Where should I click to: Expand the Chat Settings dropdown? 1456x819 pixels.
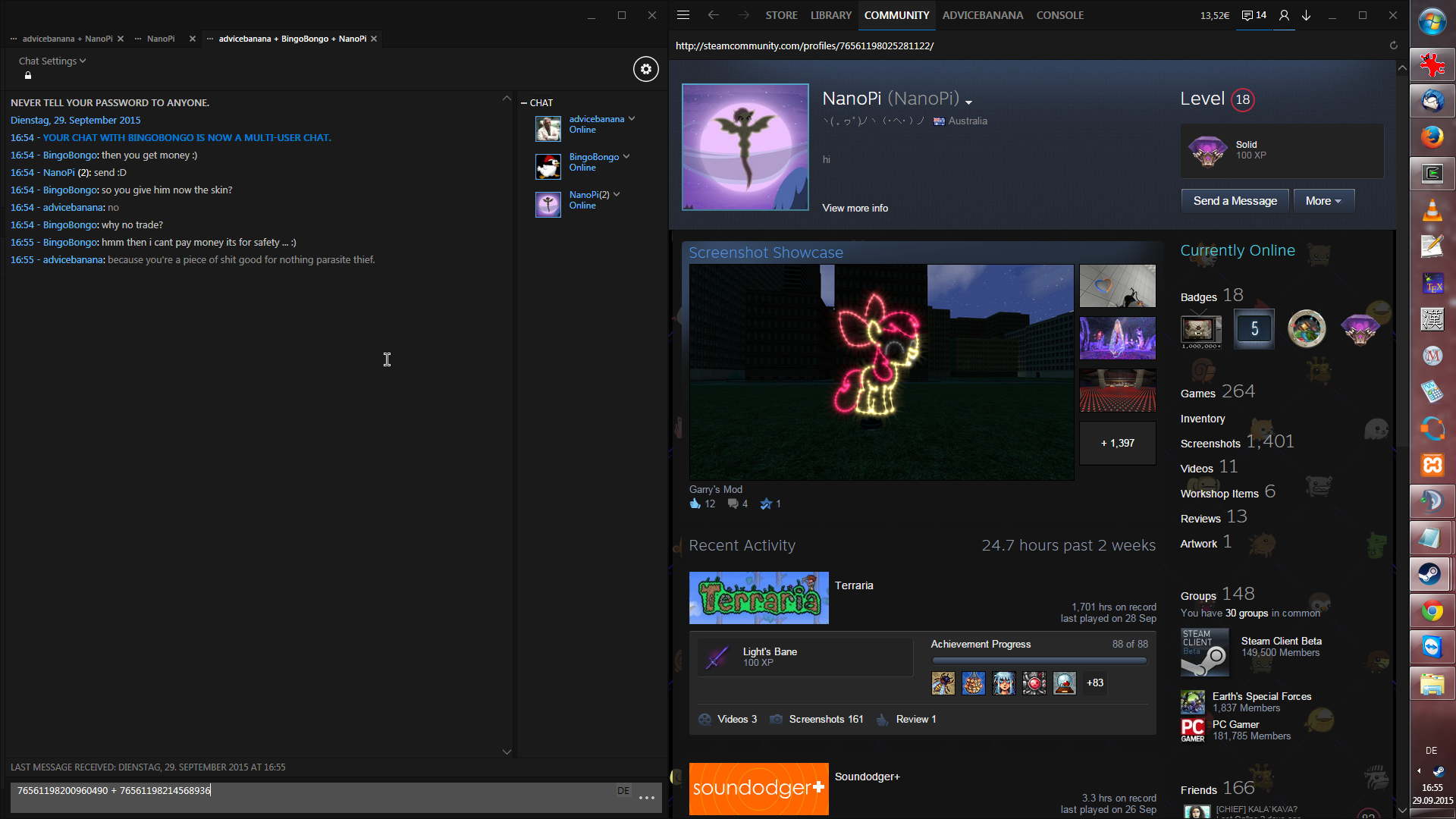point(52,61)
